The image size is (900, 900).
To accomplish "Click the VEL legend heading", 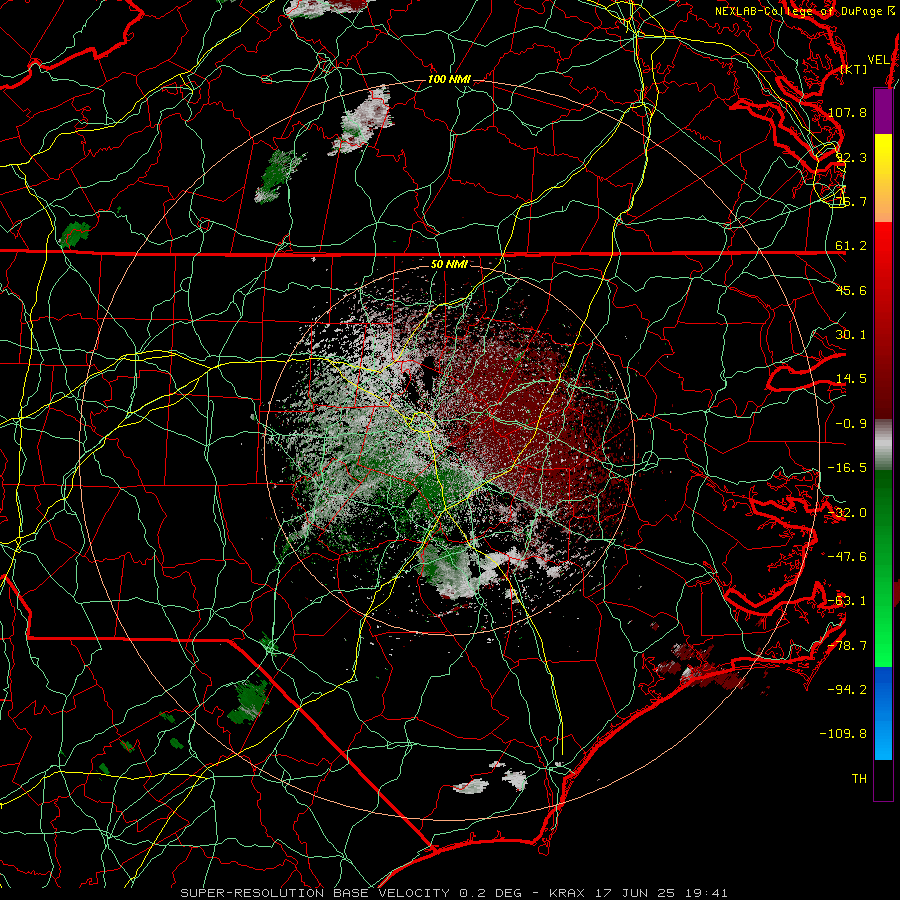I will (878, 60).
